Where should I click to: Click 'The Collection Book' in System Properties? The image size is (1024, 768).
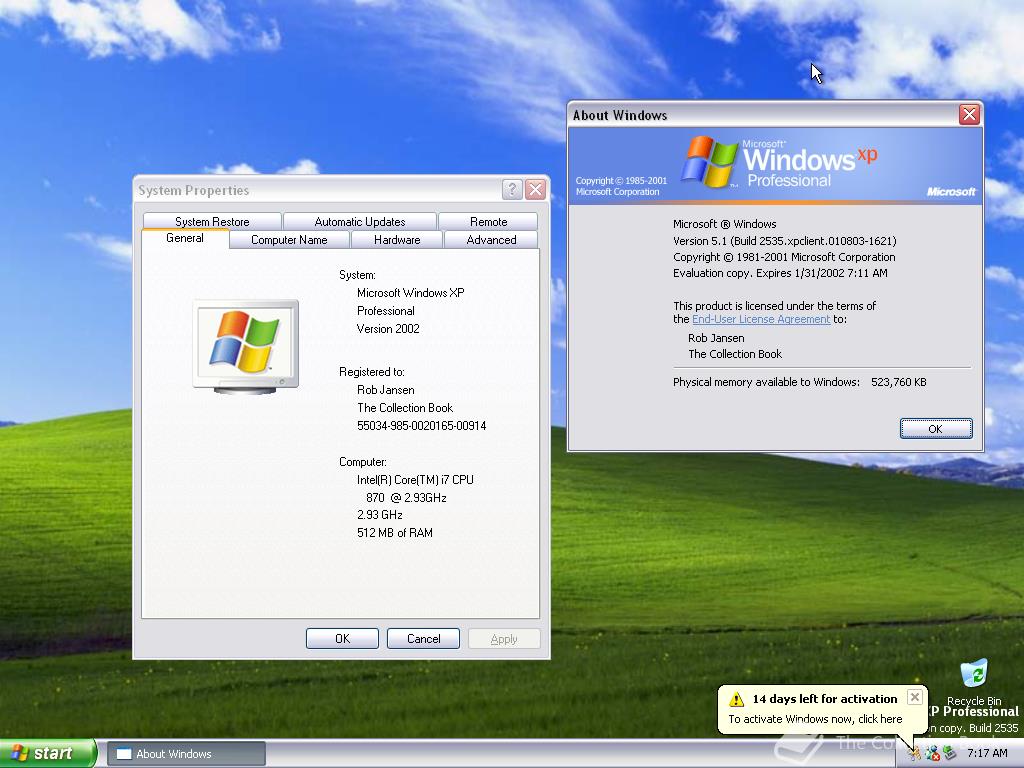point(405,408)
